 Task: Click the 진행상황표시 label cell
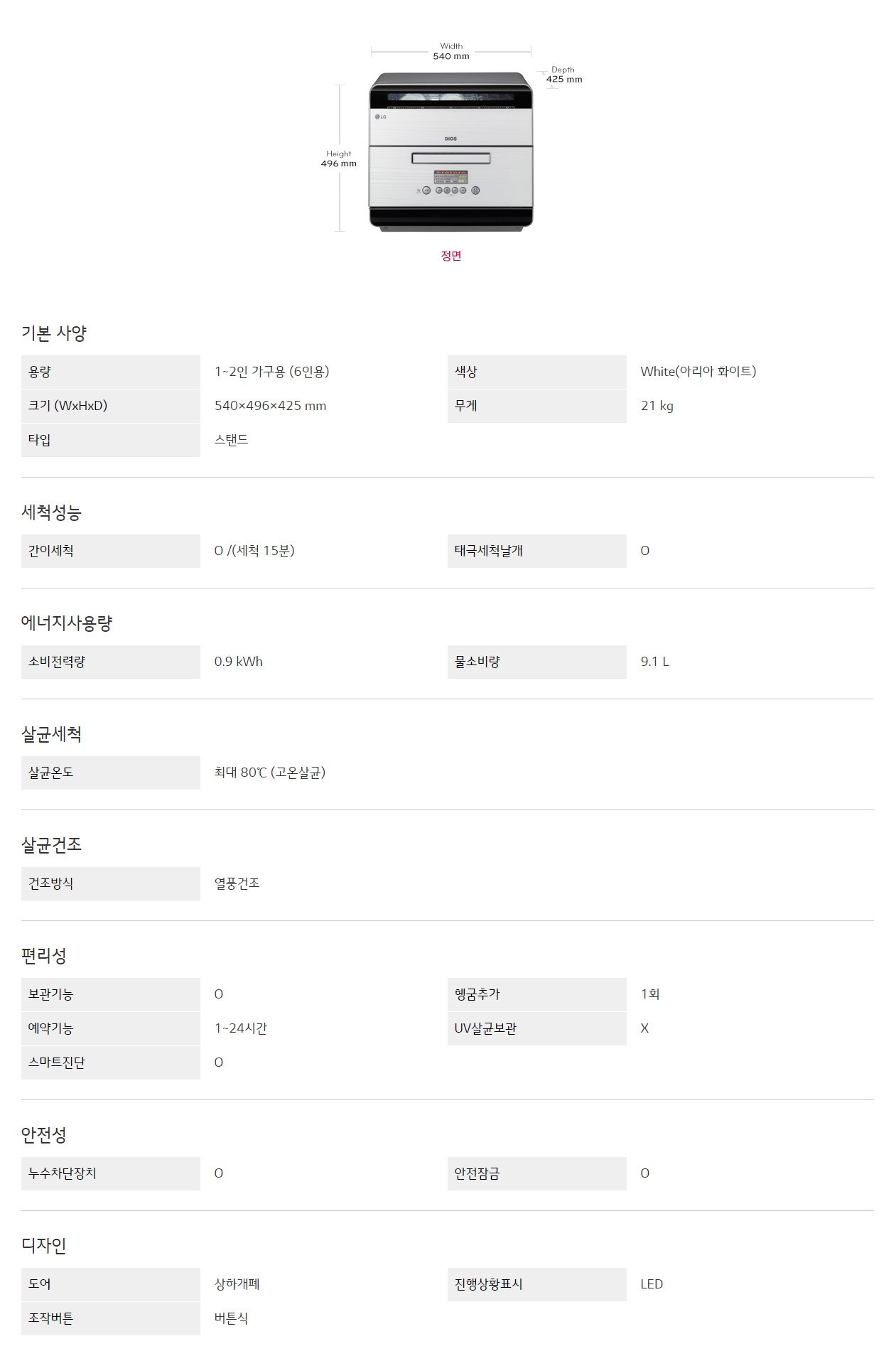[537, 1284]
